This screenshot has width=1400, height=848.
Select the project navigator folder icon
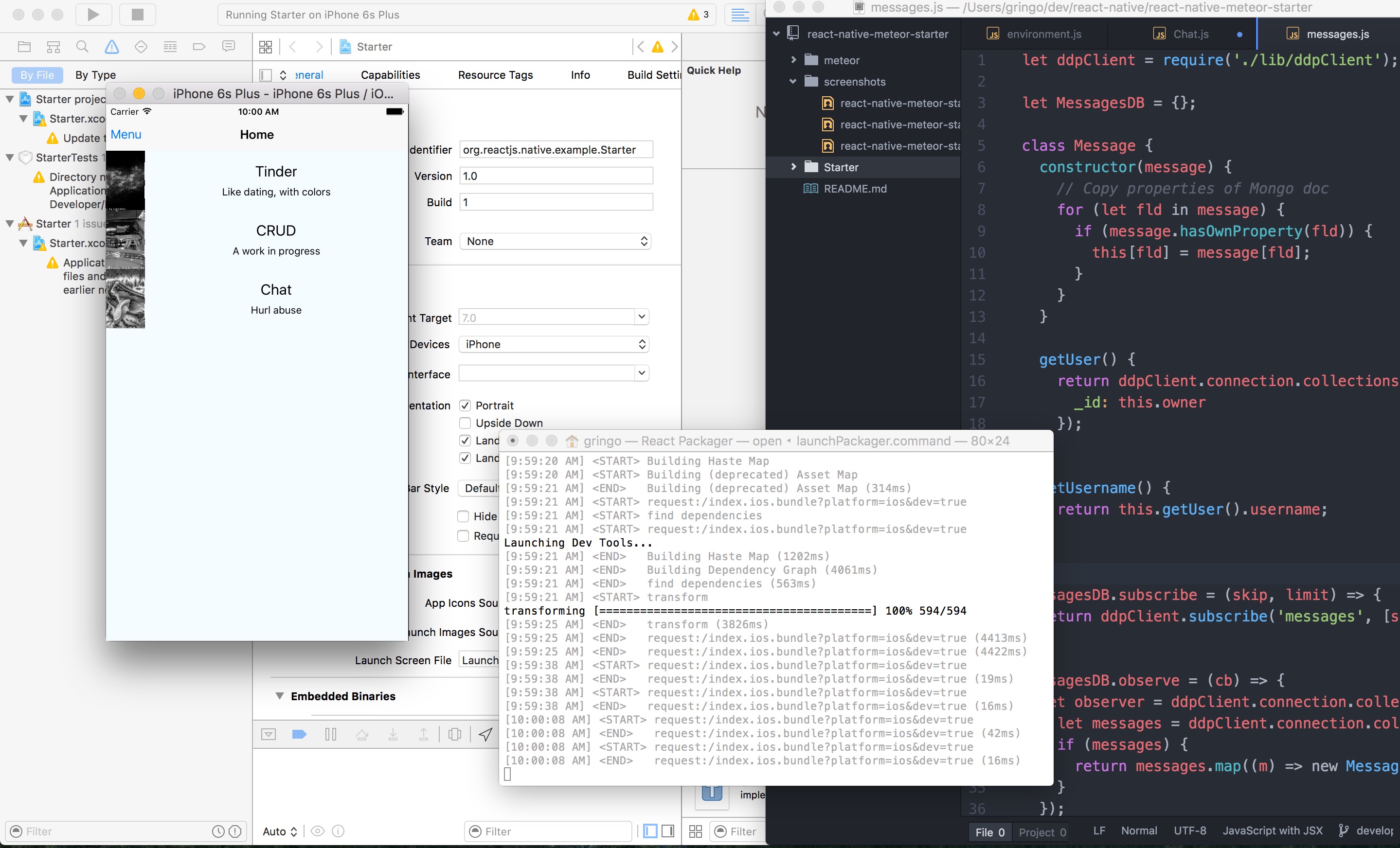pos(24,47)
